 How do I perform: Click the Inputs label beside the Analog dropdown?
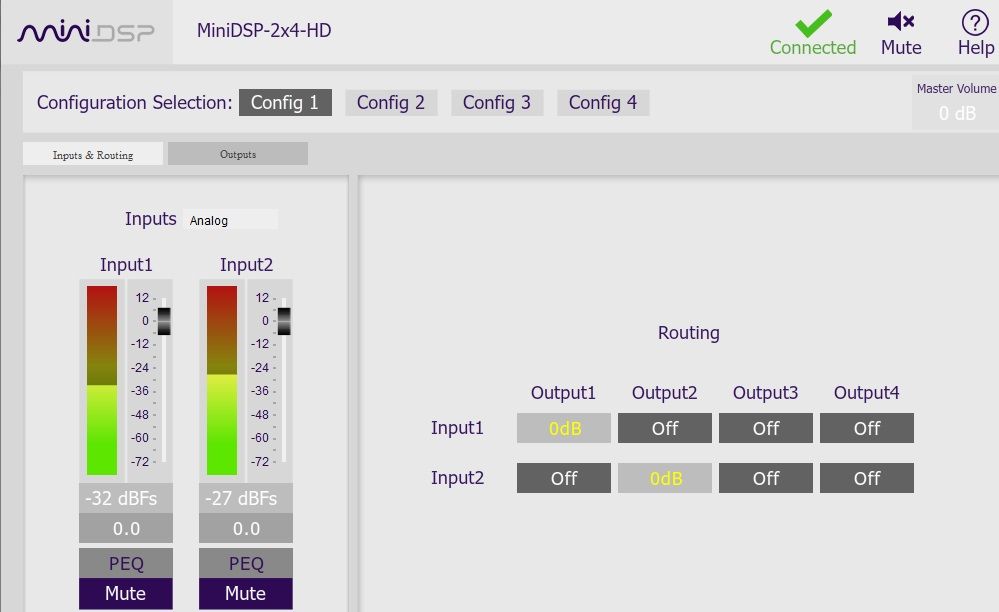150,218
